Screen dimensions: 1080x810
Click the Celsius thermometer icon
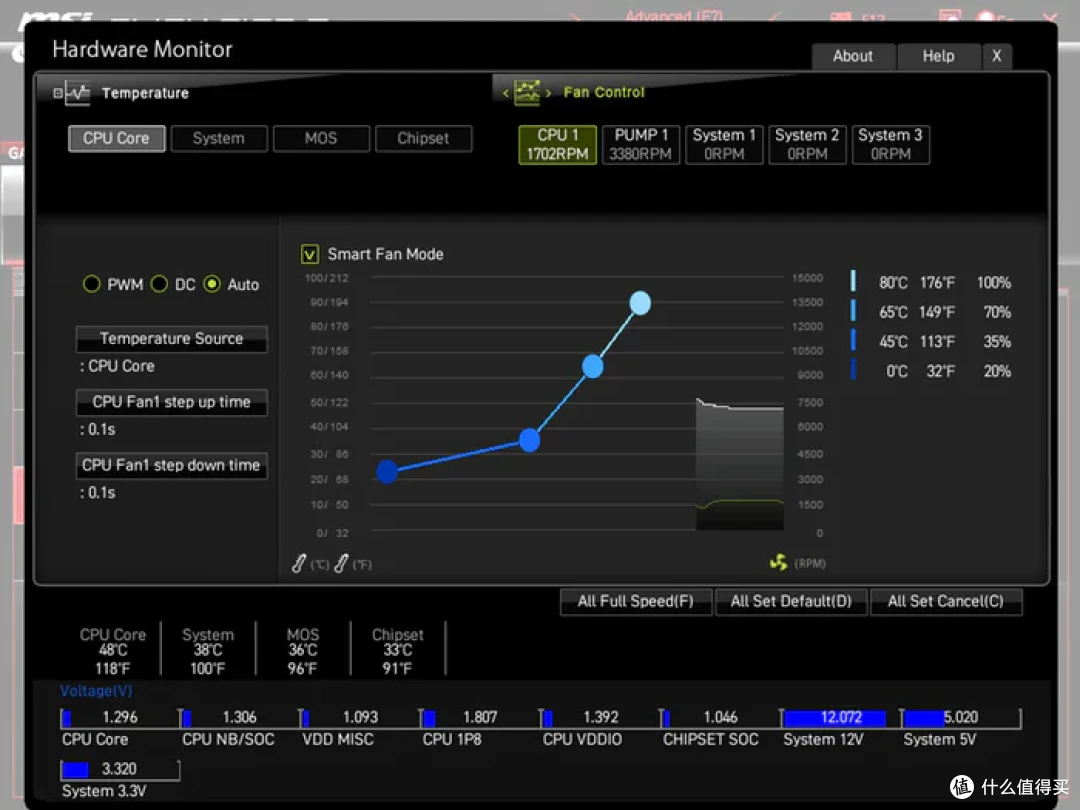pos(299,563)
